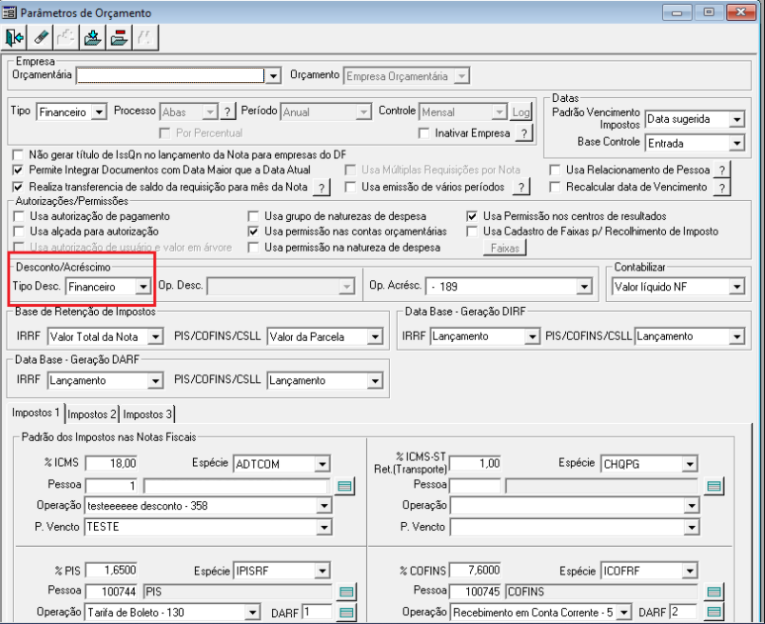Image resolution: width=765 pixels, height=624 pixels.
Task: Click the % ICMS-ST Ret. value field
Action: pos(475,463)
